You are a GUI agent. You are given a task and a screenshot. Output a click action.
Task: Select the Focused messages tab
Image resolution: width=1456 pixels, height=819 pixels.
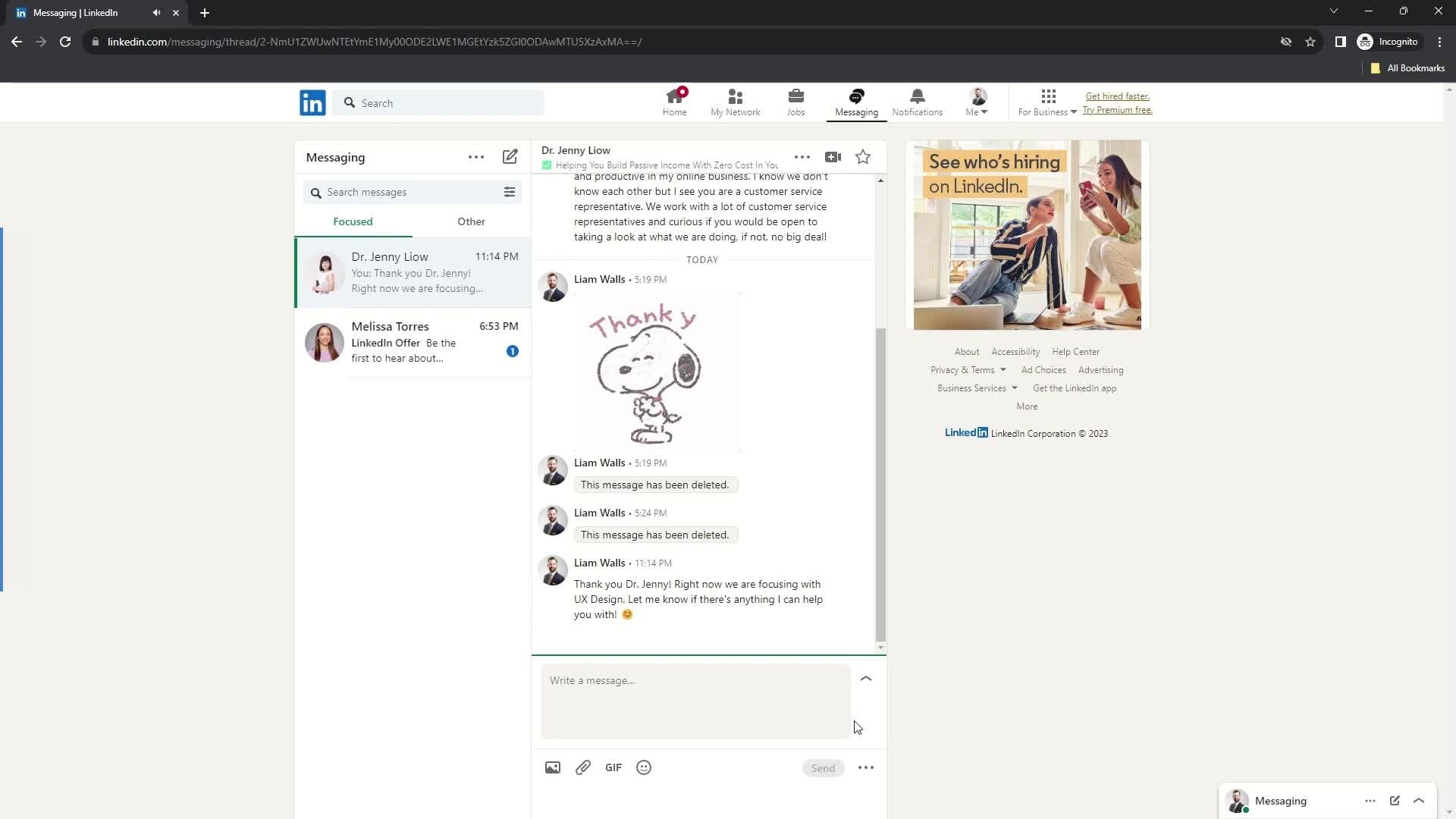(353, 221)
